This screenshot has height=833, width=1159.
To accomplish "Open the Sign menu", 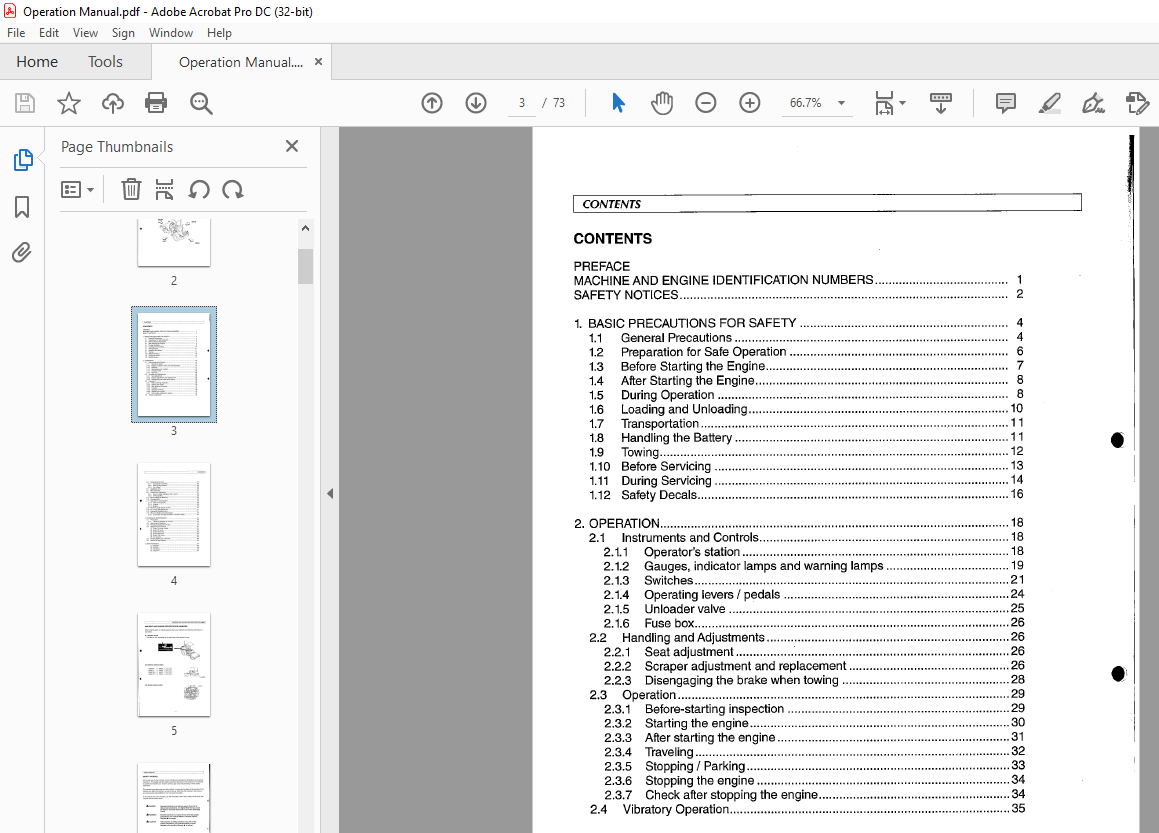I will click(123, 33).
